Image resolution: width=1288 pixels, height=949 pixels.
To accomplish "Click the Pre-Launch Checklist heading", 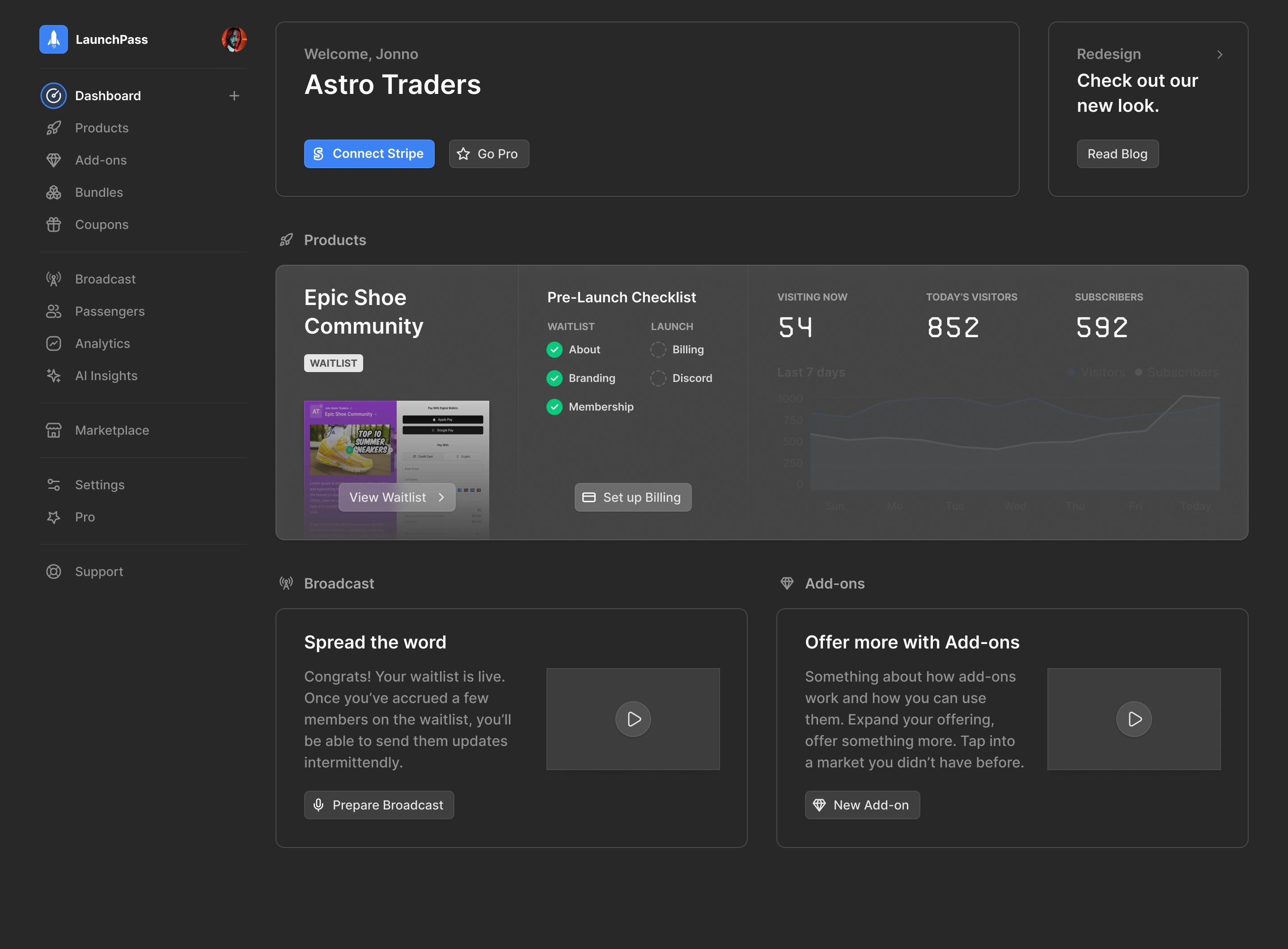I will pyautogui.click(x=621, y=297).
